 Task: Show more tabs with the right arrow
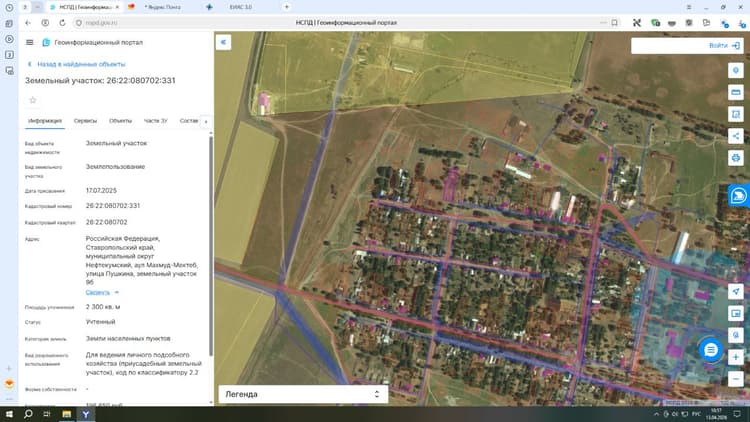[206, 122]
